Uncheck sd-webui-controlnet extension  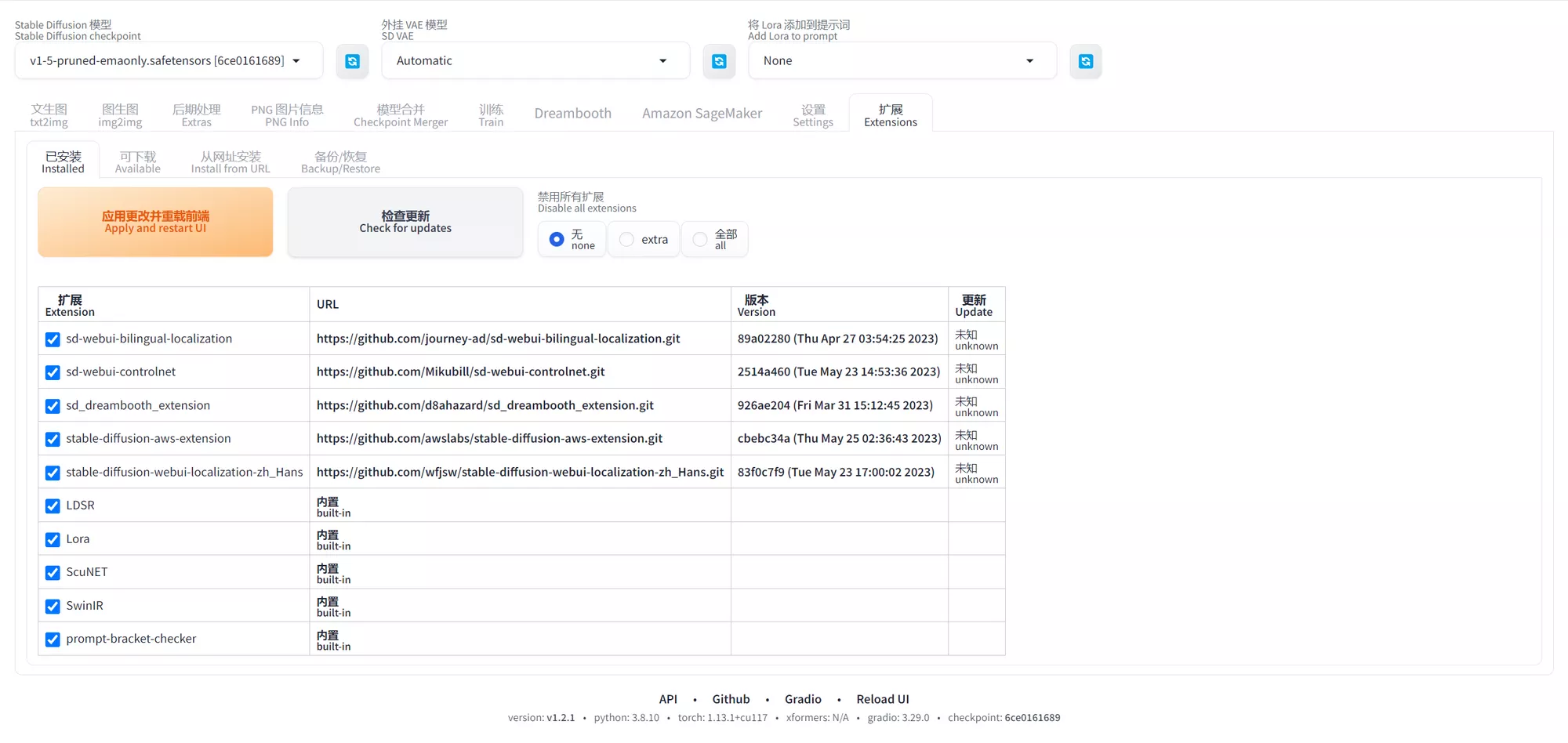coord(53,372)
